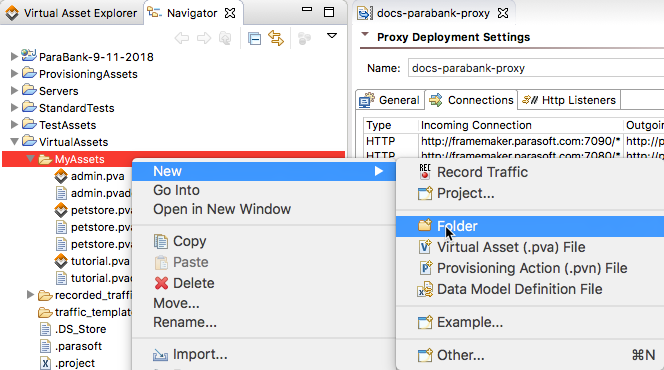Choose Provisioning Action (.pvn) File

(532, 268)
